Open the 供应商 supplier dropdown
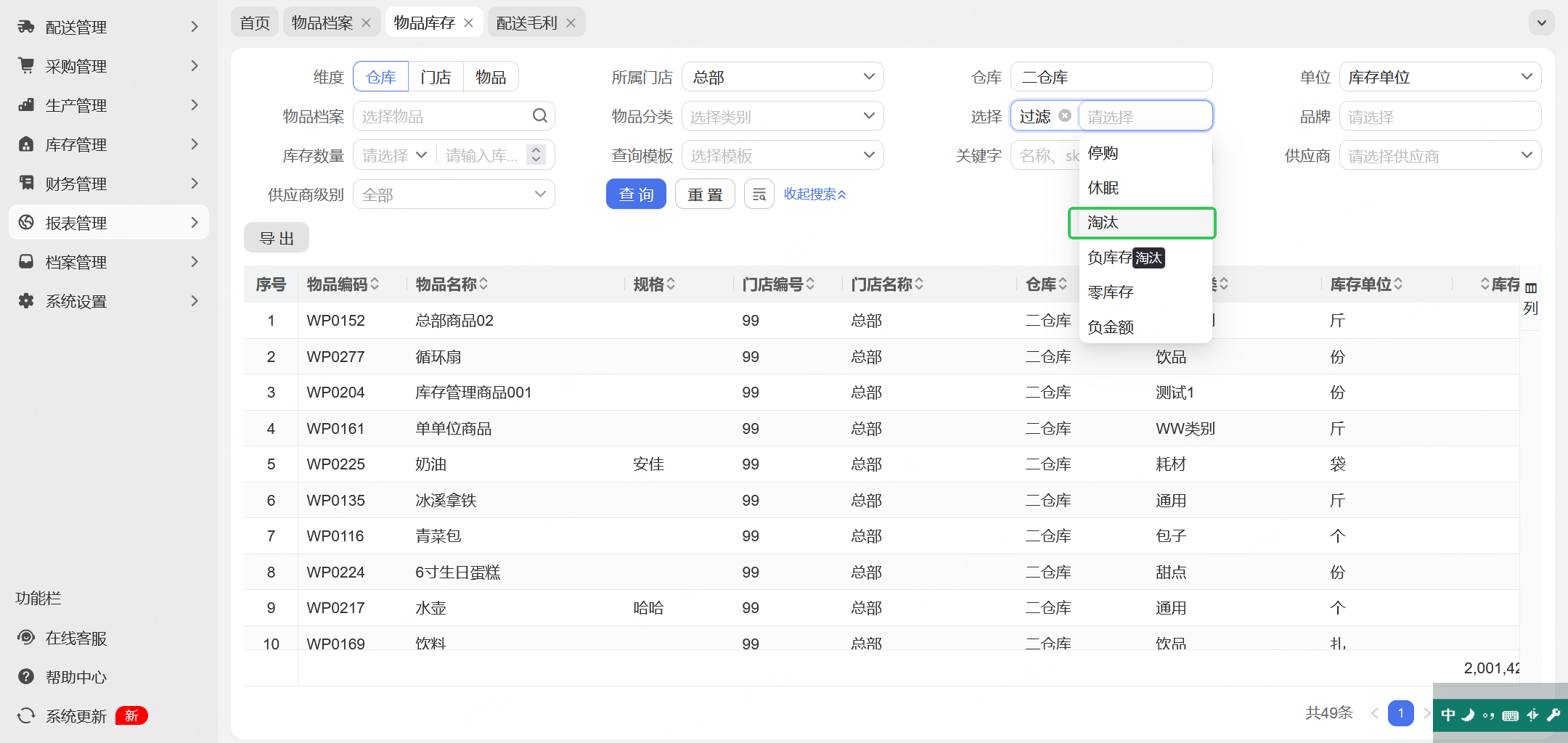This screenshot has height=743, width=1568. 1440,155
